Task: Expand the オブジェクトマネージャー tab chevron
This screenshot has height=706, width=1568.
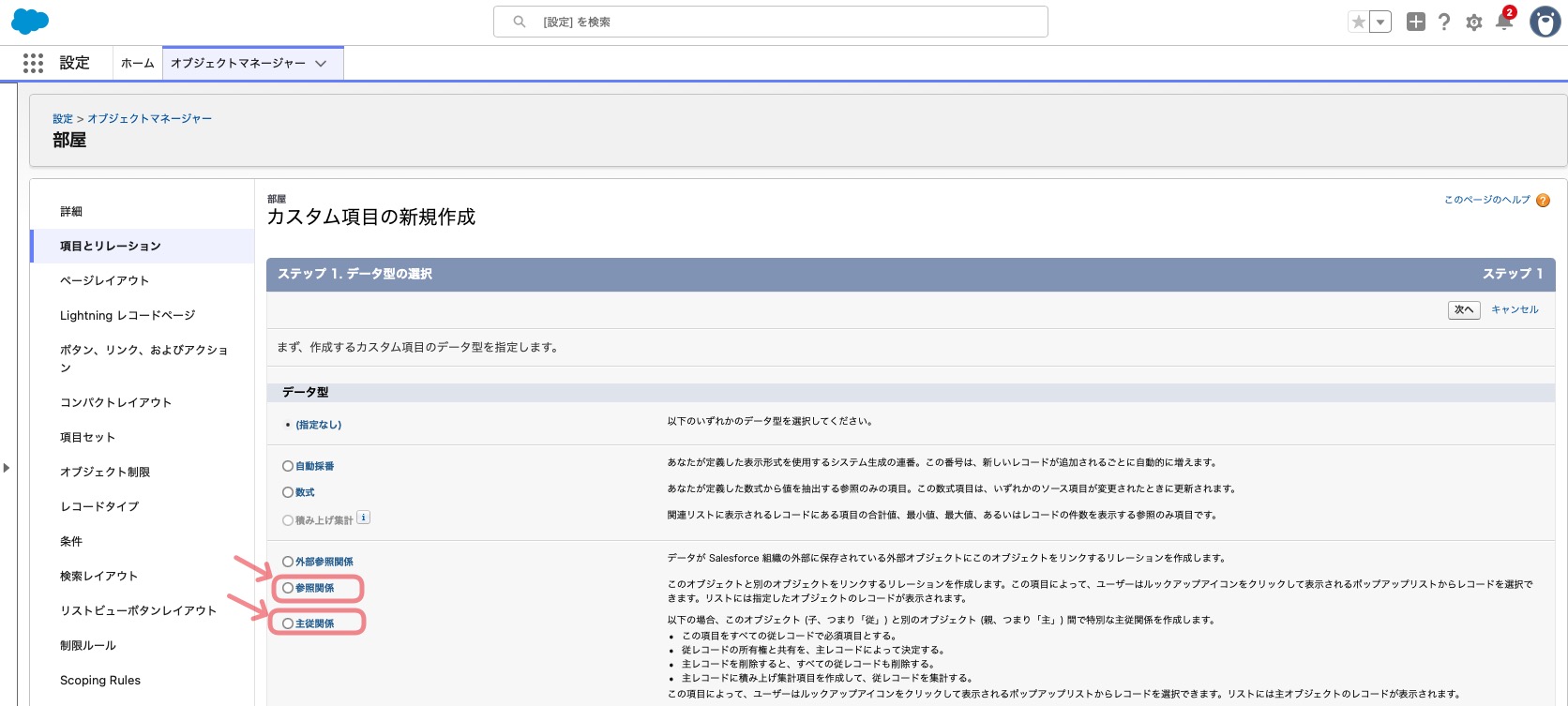Action: (x=321, y=64)
